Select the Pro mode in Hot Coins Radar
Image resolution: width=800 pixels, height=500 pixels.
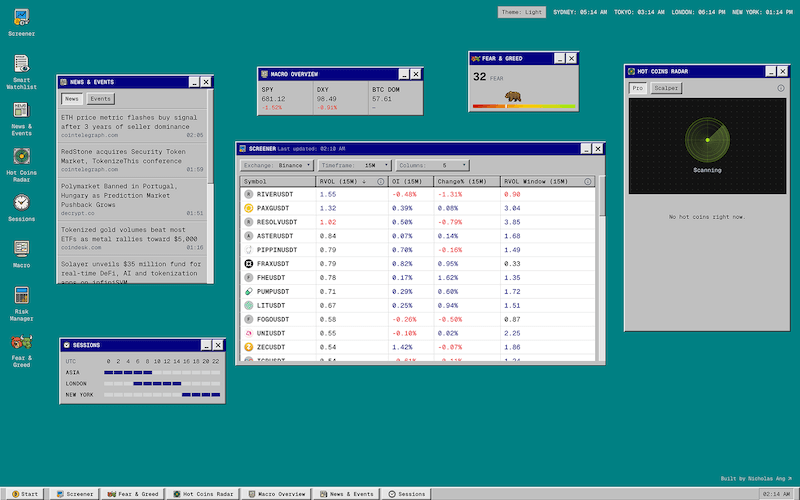(638, 88)
